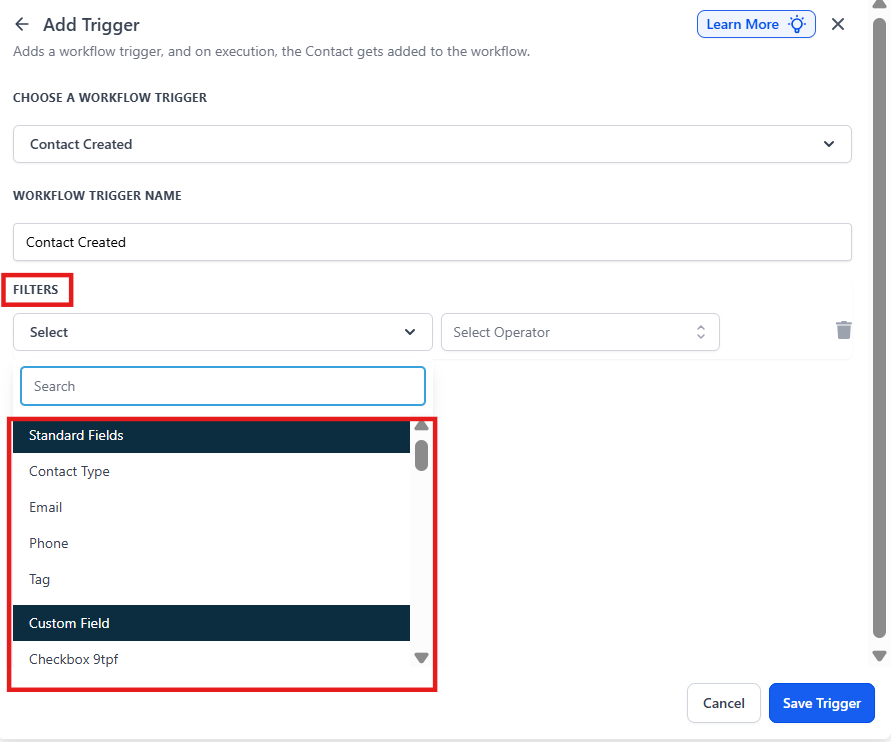Select Tag from Standard Fields
The width and height of the screenshot is (891, 742).
tap(40, 579)
